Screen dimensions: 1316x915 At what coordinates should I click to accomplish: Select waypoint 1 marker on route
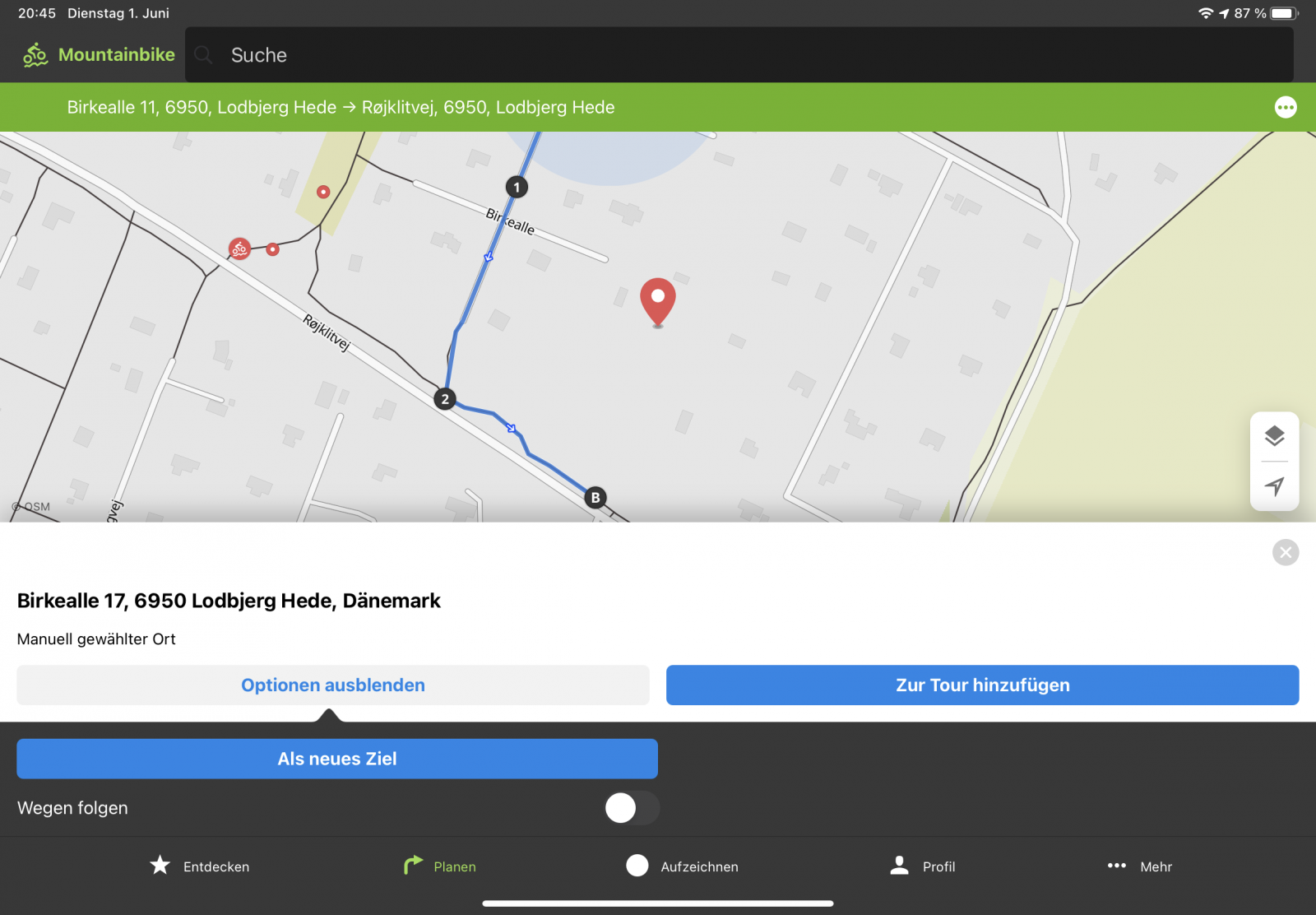517,188
